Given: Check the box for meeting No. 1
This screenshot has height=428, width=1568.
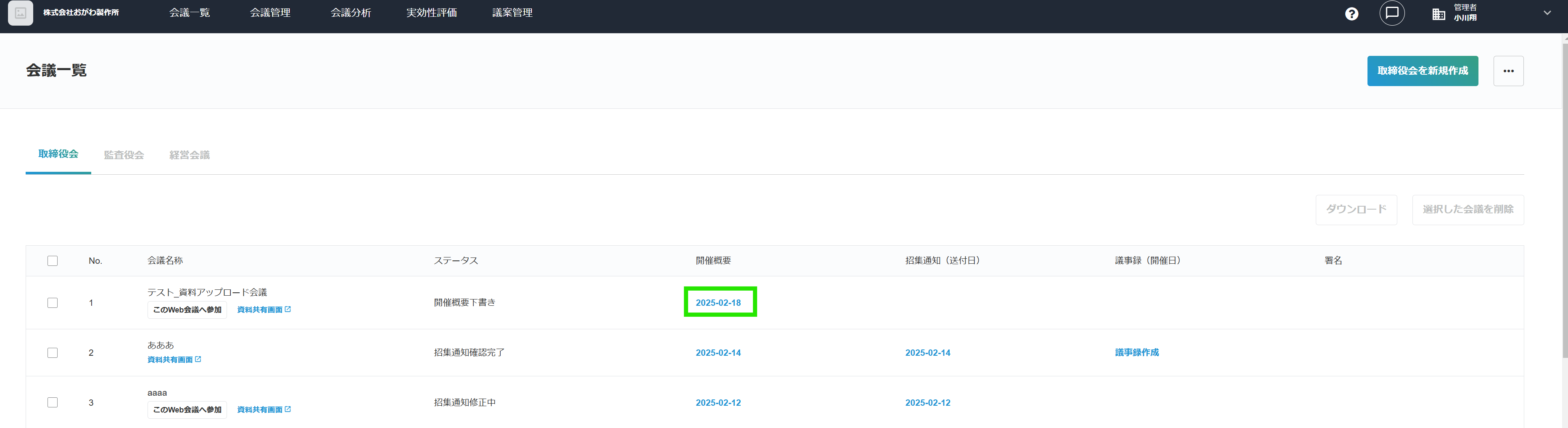Looking at the screenshot, I should coord(53,303).
